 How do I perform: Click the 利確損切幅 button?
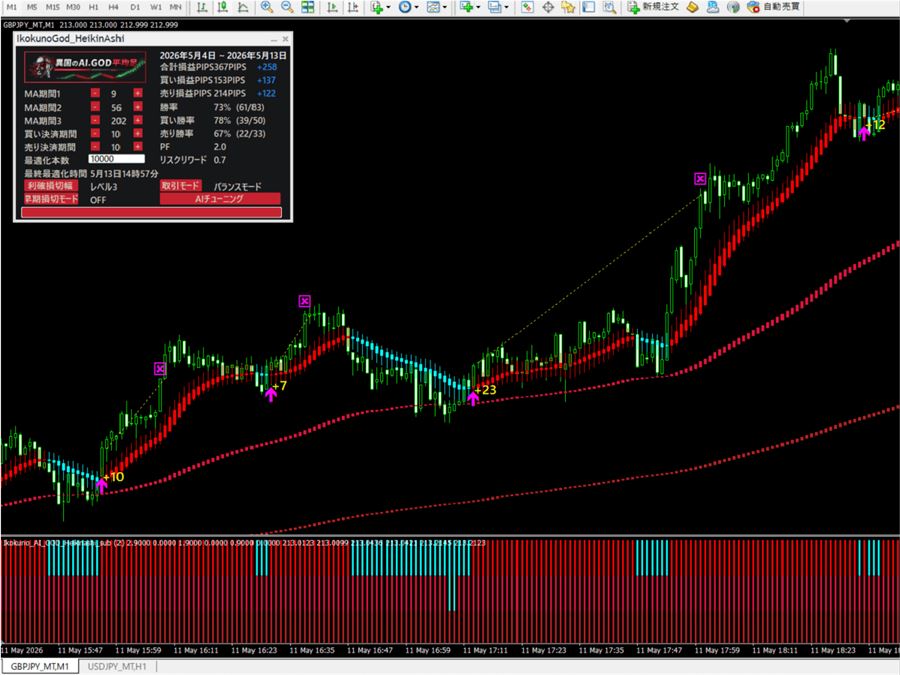pos(51,186)
